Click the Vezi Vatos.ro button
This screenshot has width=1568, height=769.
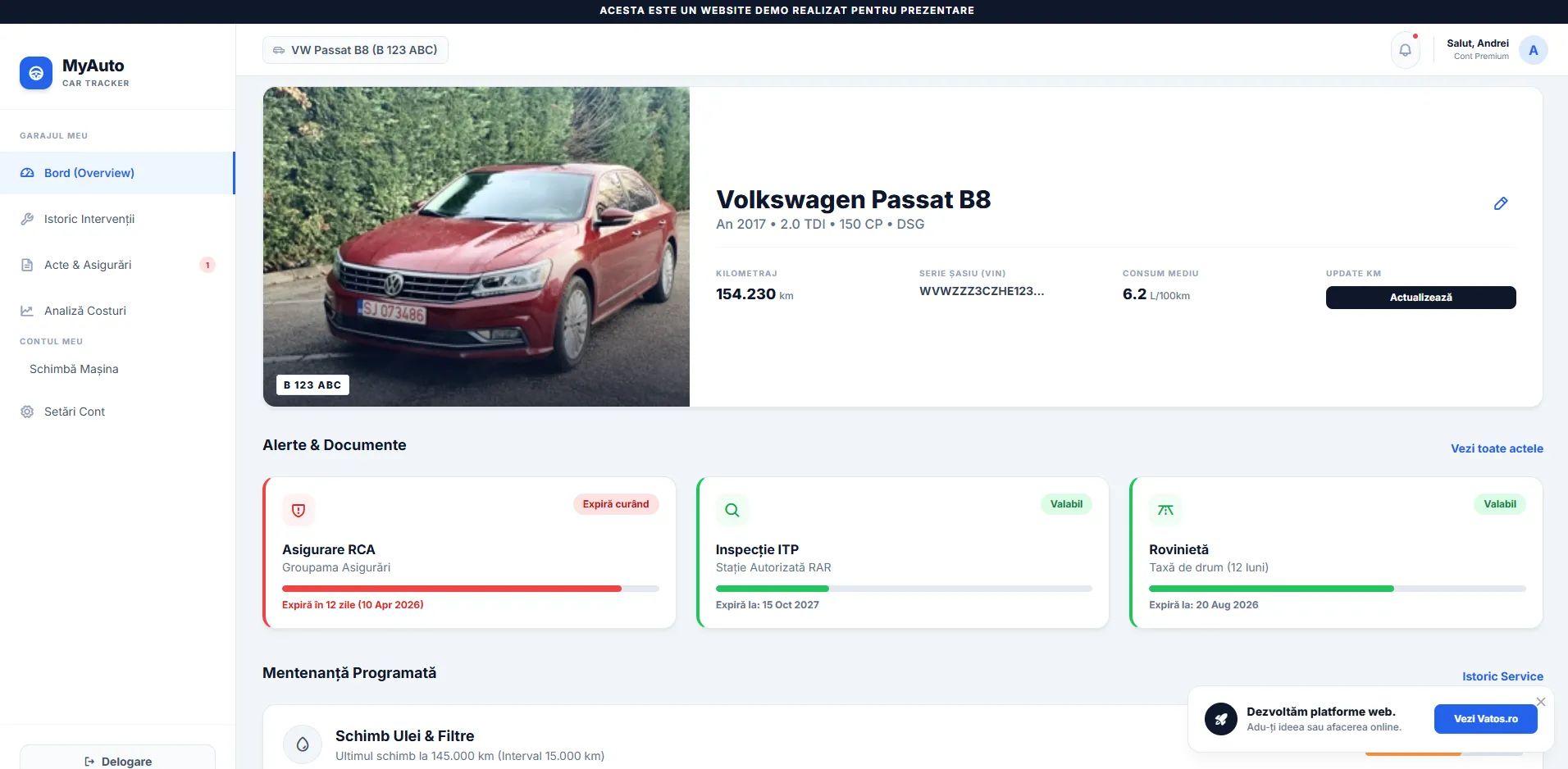(1485, 719)
